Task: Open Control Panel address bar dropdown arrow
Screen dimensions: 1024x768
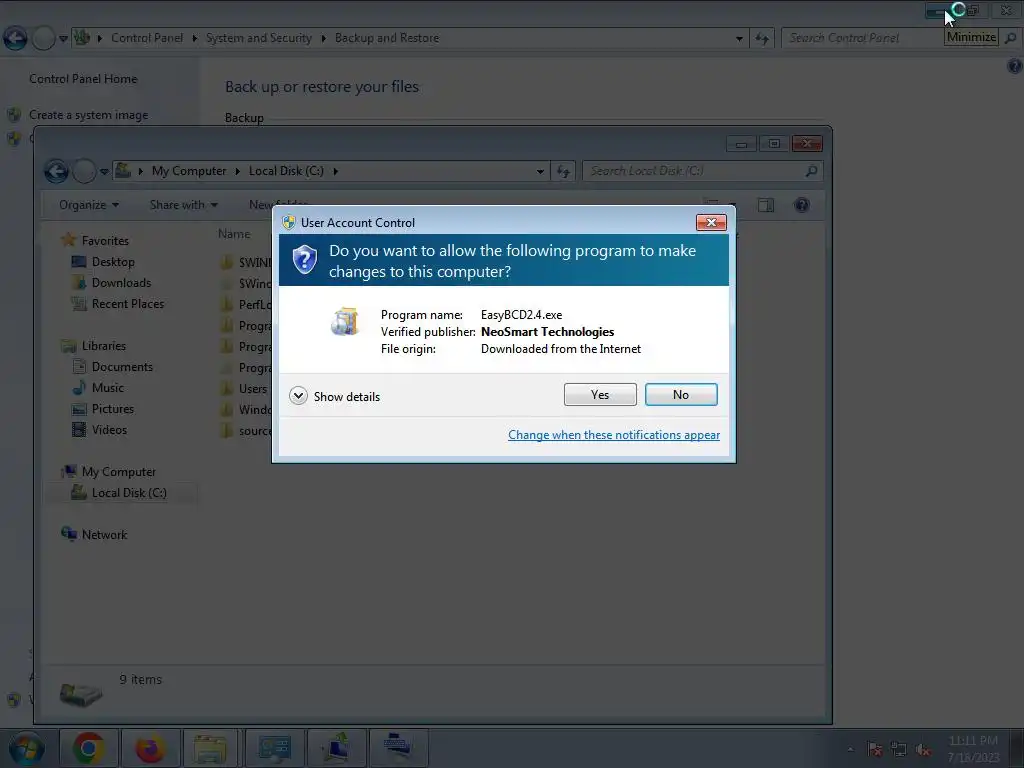Action: point(739,39)
